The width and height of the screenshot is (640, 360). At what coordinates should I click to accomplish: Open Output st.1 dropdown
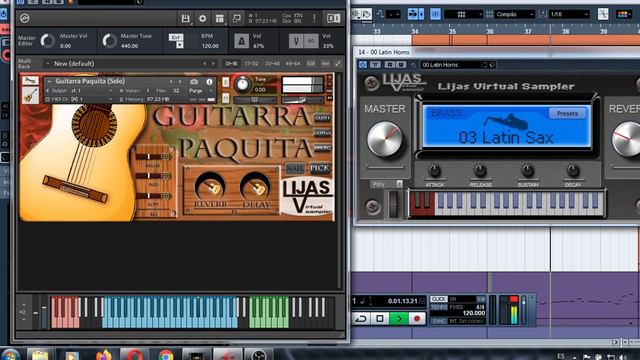coord(80,91)
